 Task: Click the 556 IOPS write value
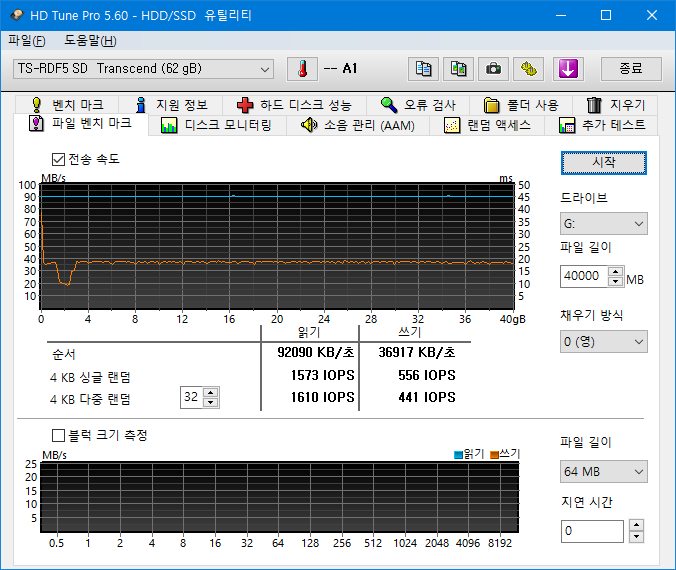point(427,375)
